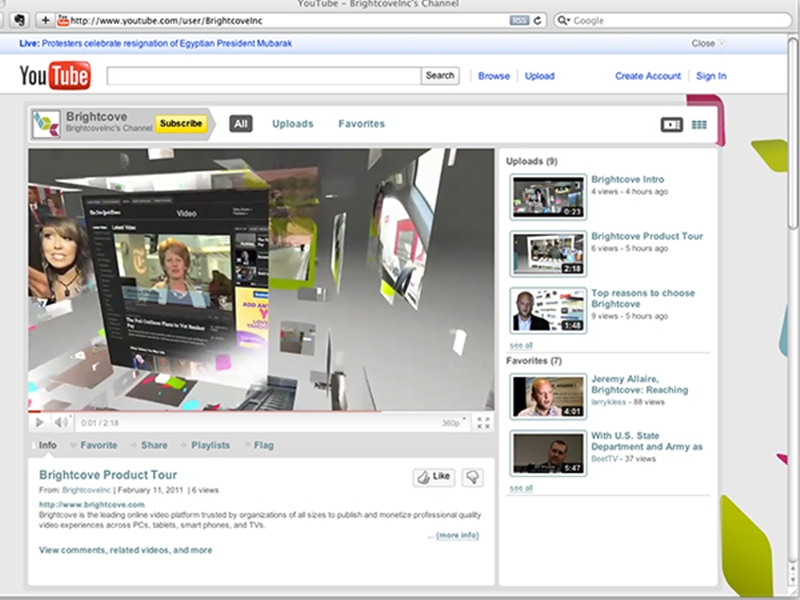Open Jeremy Allaire, Brightcove: Reaching title
This screenshot has width=800, height=600.
pos(640,384)
